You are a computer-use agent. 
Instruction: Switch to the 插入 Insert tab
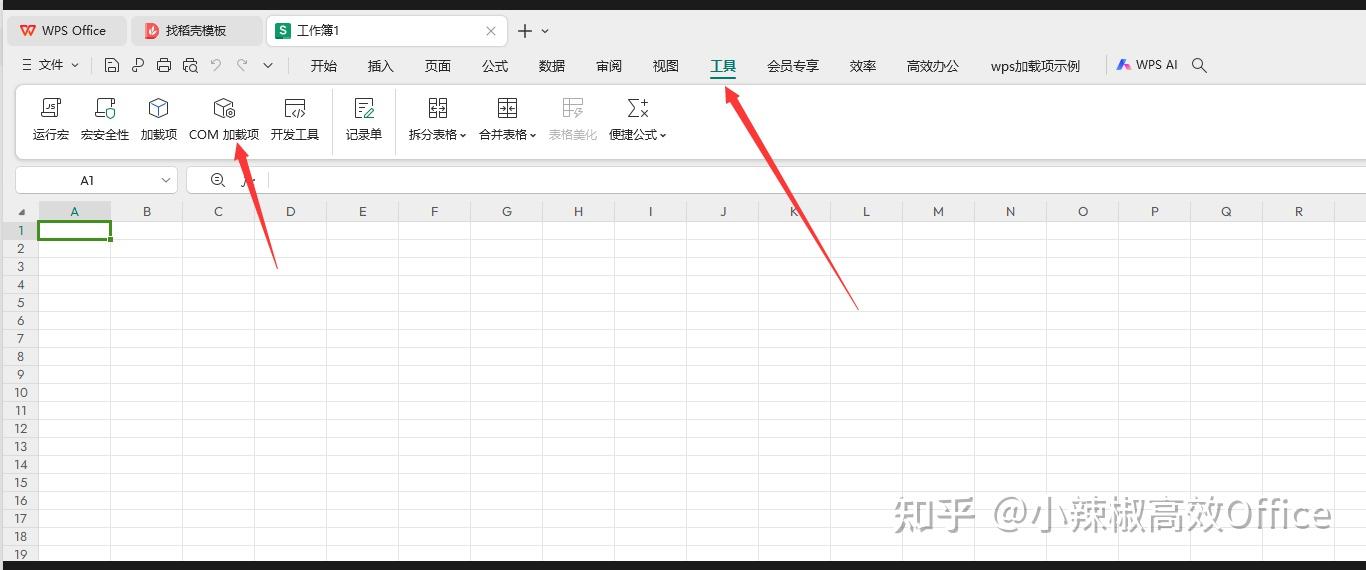[x=380, y=66]
